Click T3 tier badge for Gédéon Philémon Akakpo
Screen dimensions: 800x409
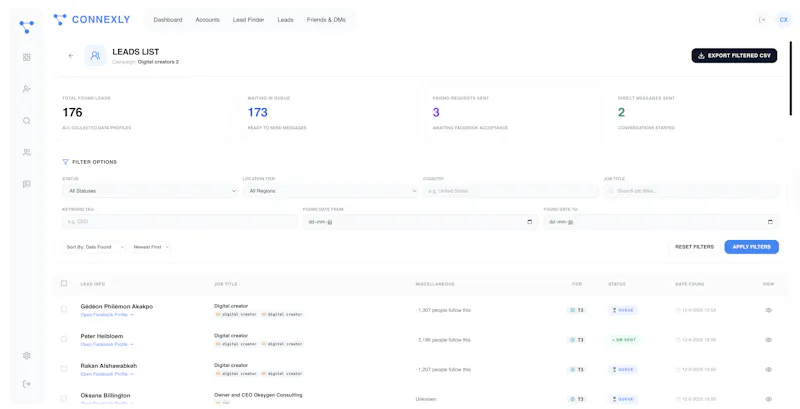pyautogui.click(x=577, y=310)
